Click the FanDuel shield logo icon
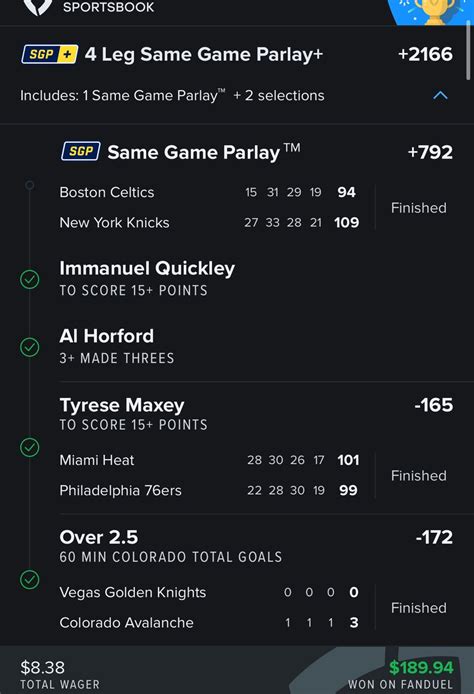This screenshot has width=474, height=694. tap(38, 7)
